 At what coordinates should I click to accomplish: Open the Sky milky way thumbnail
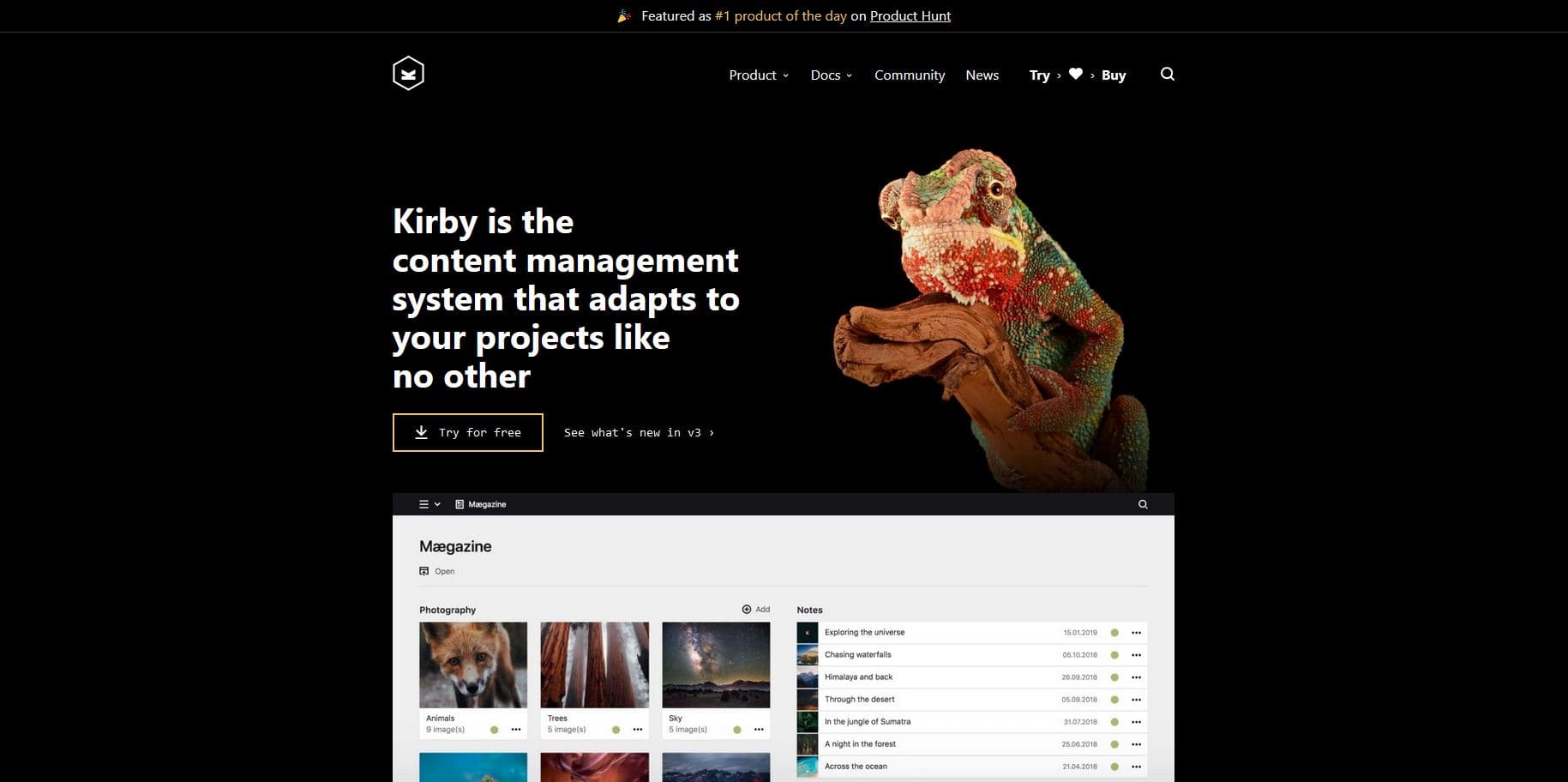click(x=716, y=665)
